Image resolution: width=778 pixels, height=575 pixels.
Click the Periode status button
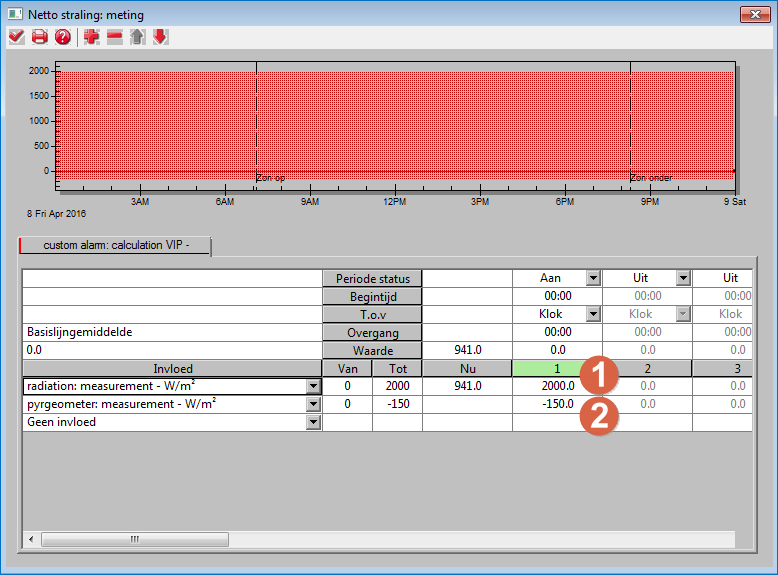372,278
